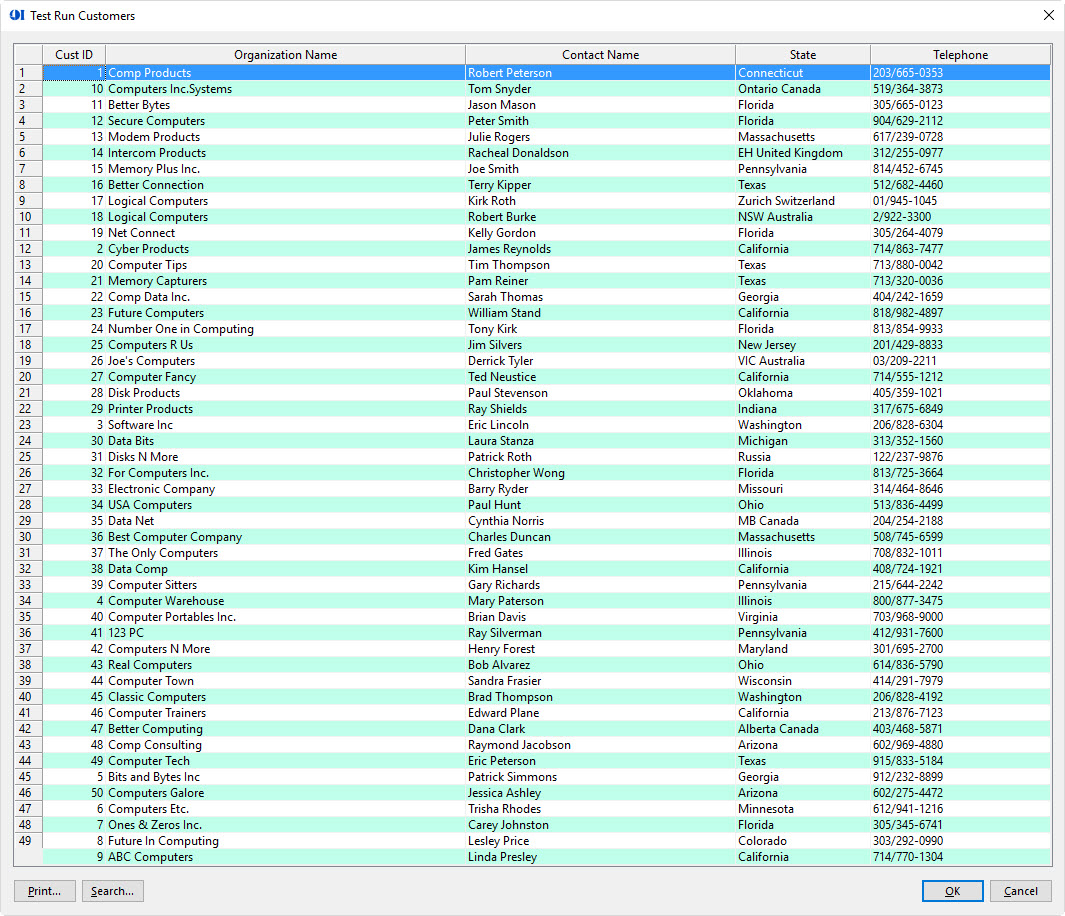Select Real Computers organization
This screenshot has height=916, width=1065.
point(285,665)
